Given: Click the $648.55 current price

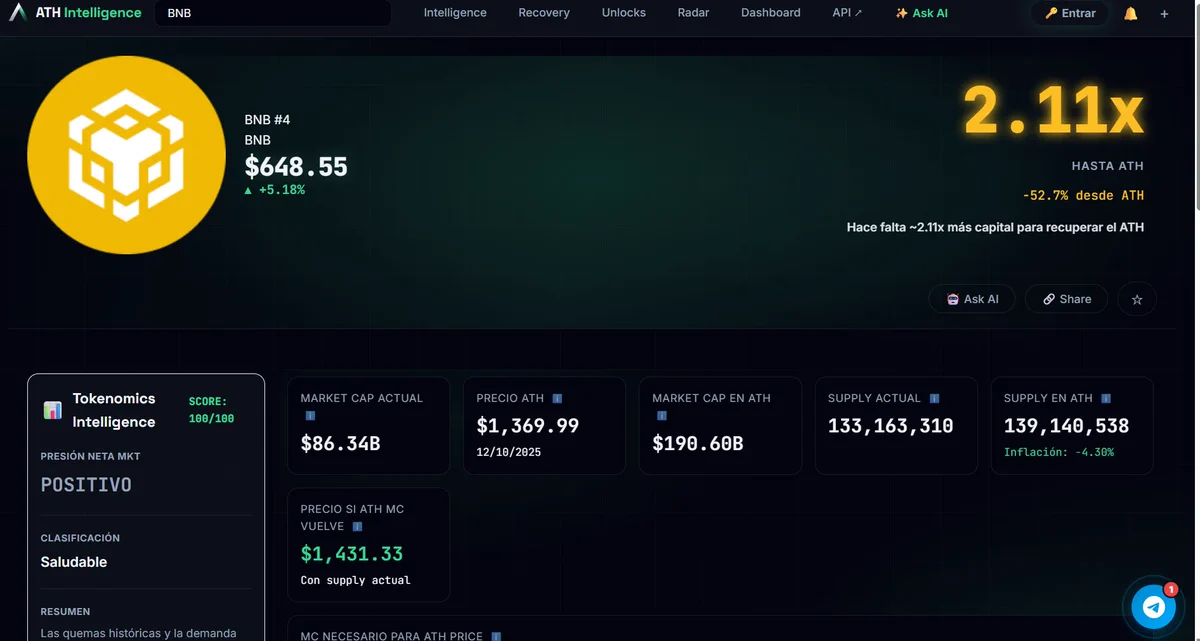Looking at the screenshot, I should tap(296, 166).
